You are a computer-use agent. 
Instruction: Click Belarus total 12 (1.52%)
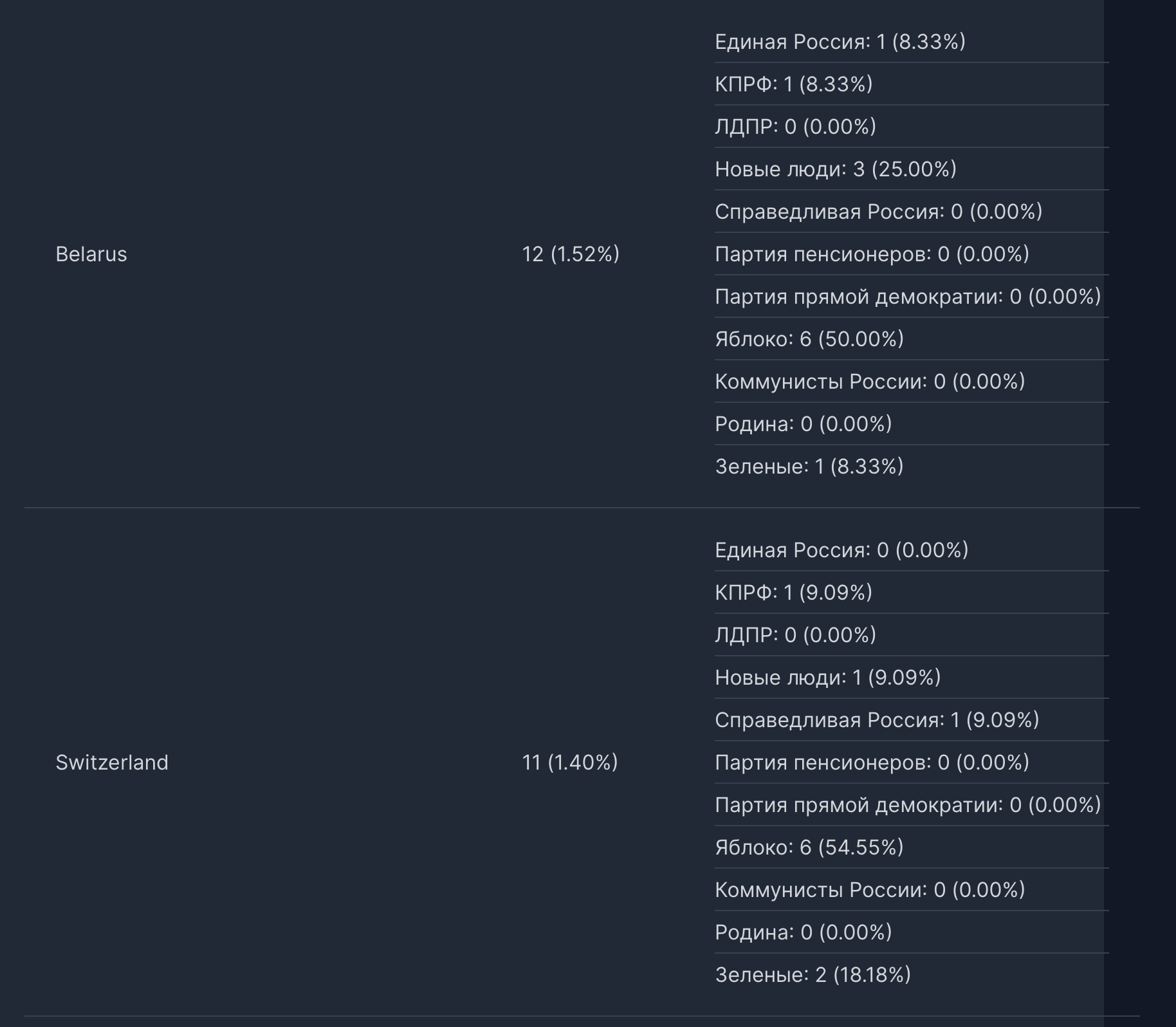(x=571, y=254)
